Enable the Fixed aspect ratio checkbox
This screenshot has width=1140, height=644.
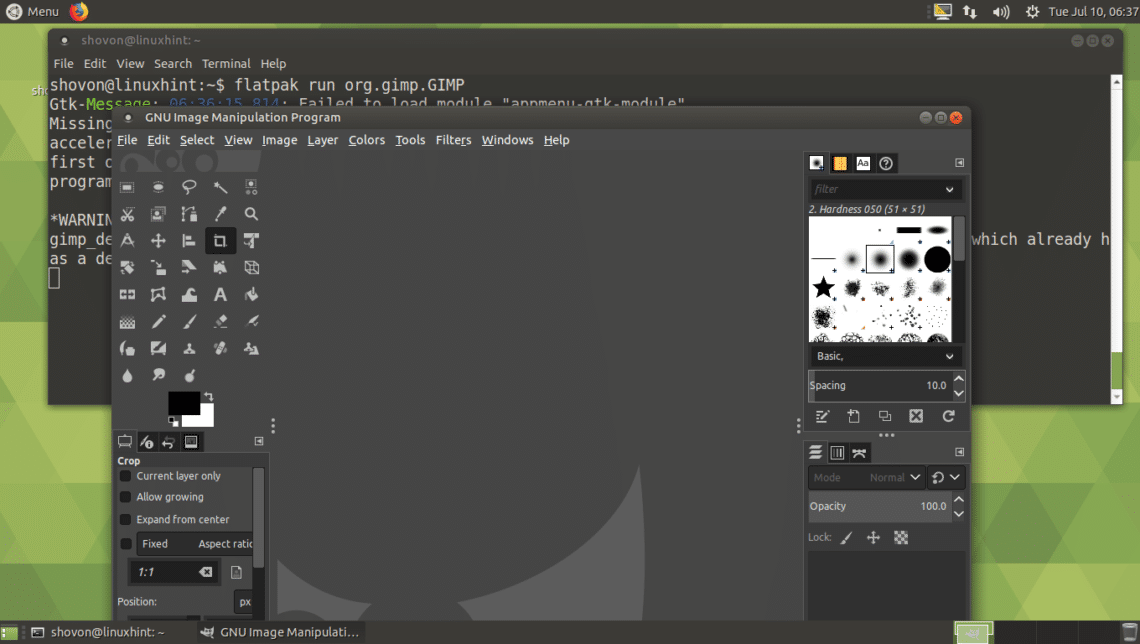click(125, 544)
